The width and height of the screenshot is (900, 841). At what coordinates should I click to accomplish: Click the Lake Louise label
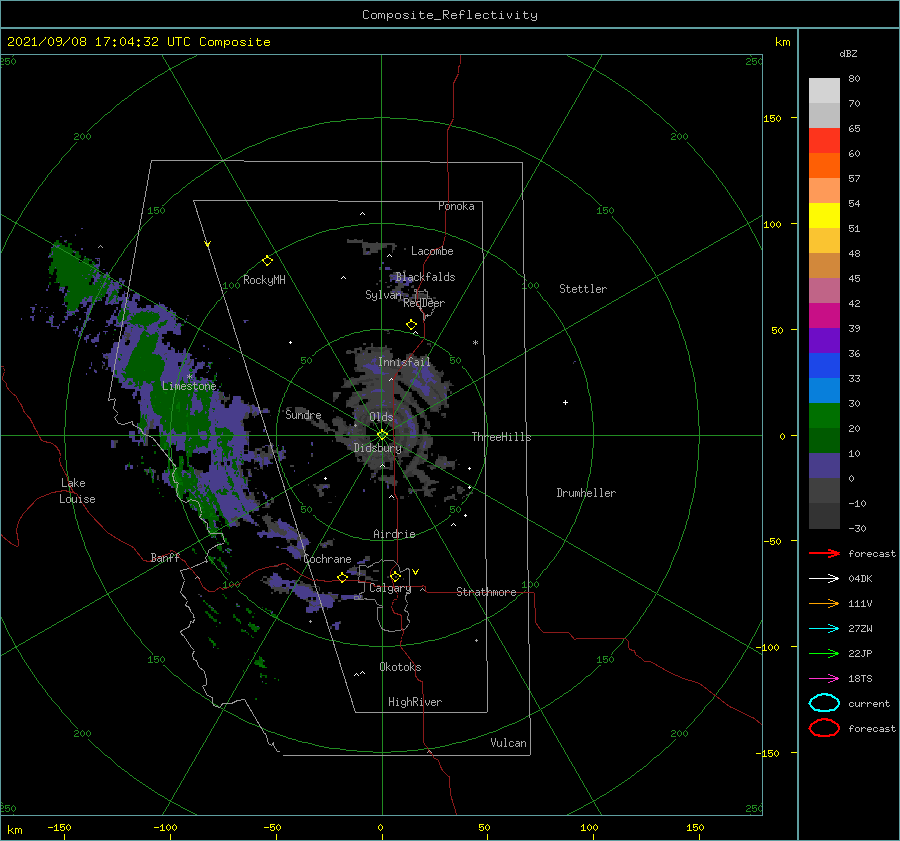click(x=77, y=491)
